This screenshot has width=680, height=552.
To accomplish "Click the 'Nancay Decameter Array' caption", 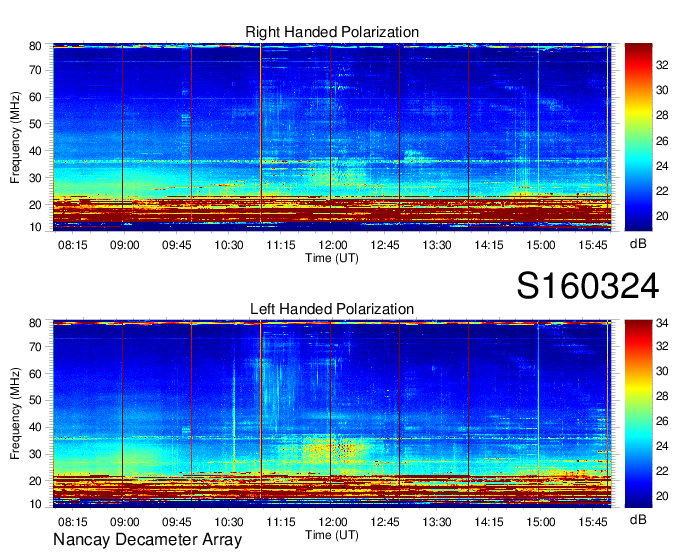I will coord(147,540).
